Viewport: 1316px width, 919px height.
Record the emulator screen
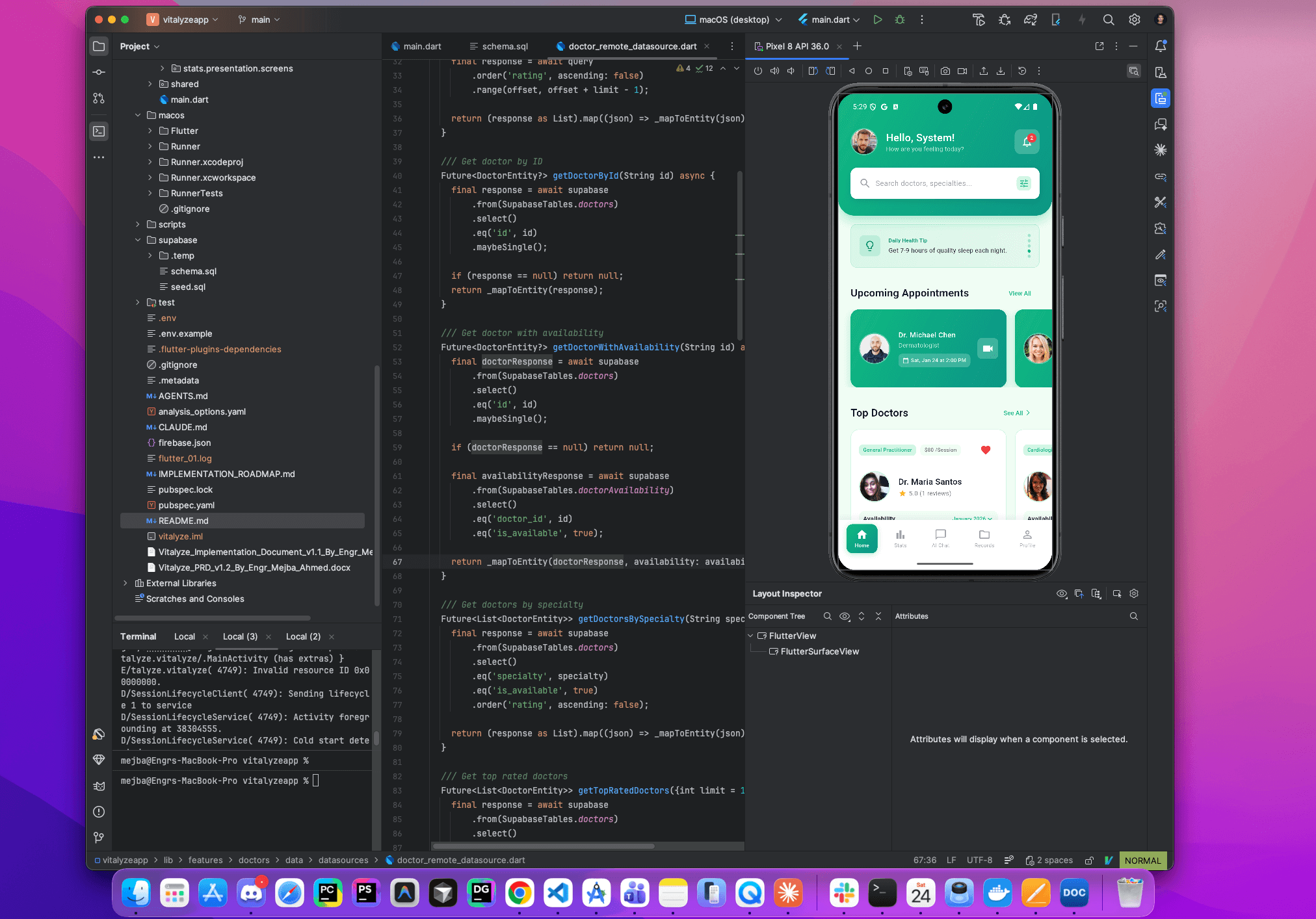click(x=962, y=71)
